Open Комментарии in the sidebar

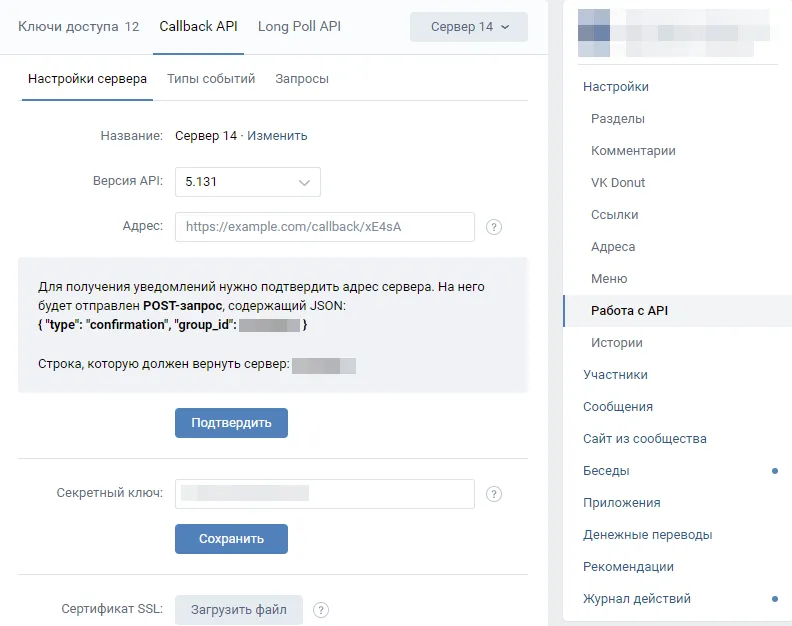coord(633,151)
